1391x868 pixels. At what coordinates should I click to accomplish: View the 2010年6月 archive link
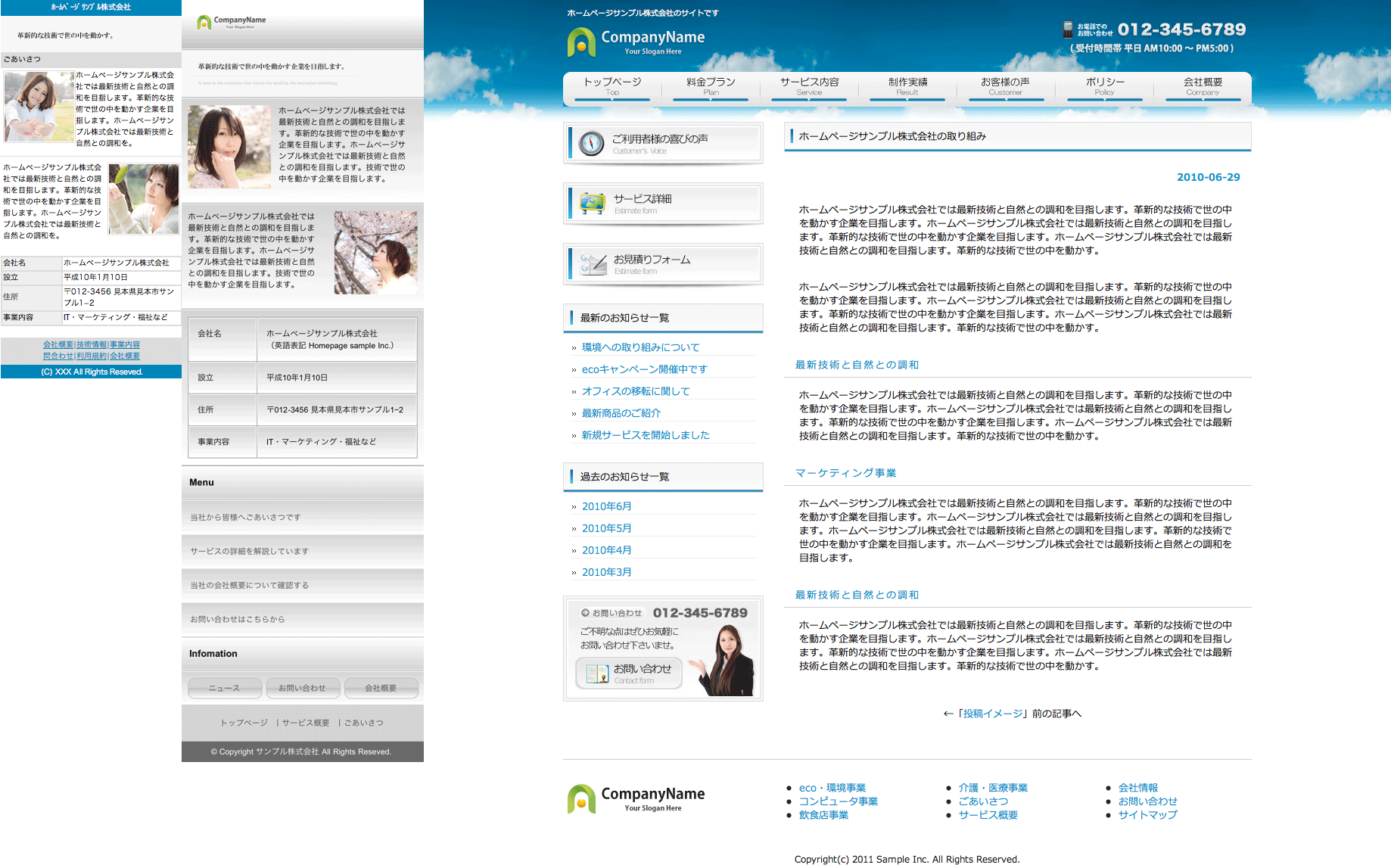pos(606,506)
